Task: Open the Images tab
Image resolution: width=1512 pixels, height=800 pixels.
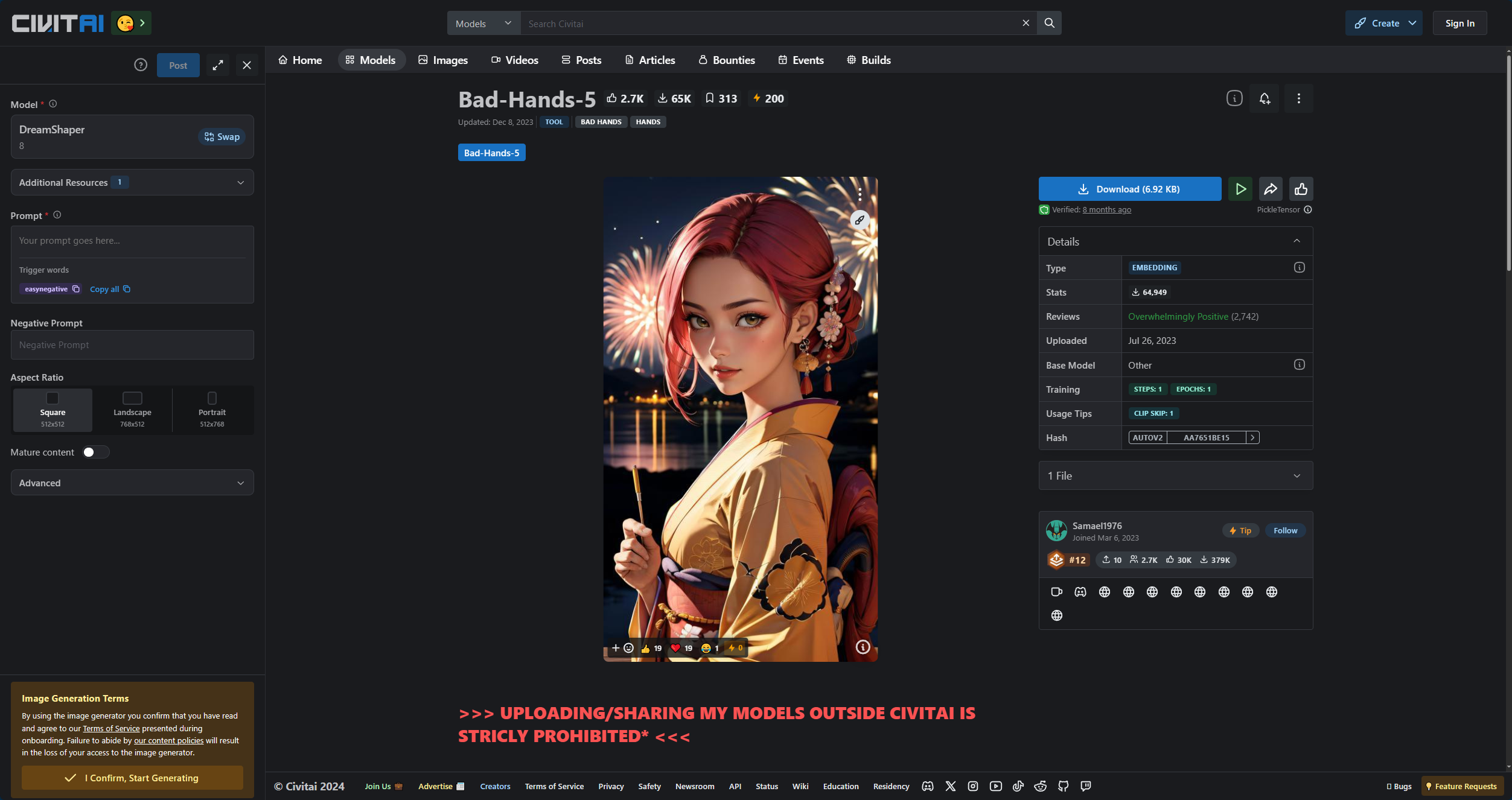Action: (442, 60)
